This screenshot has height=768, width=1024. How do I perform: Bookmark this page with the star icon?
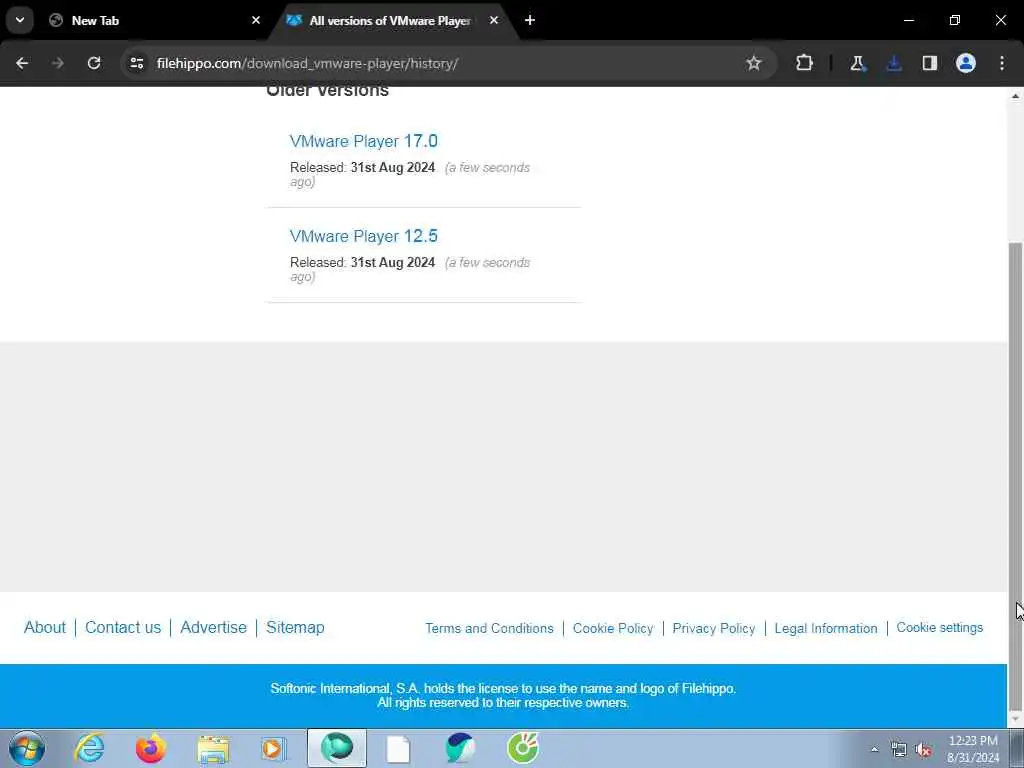[x=754, y=63]
